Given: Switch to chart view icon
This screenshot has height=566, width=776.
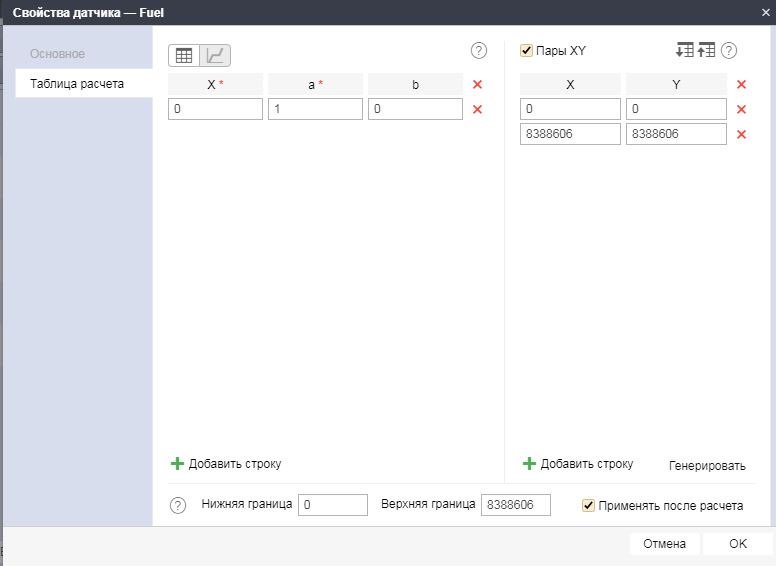Looking at the screenshot, I should [x=215, y=56].
